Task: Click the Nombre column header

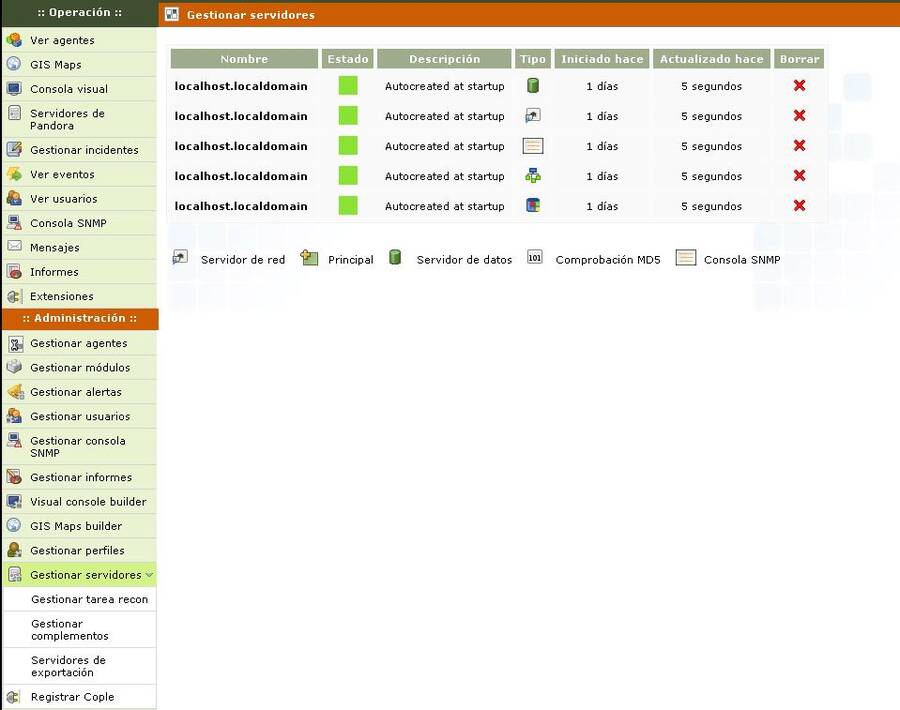Action: (244, 59)
